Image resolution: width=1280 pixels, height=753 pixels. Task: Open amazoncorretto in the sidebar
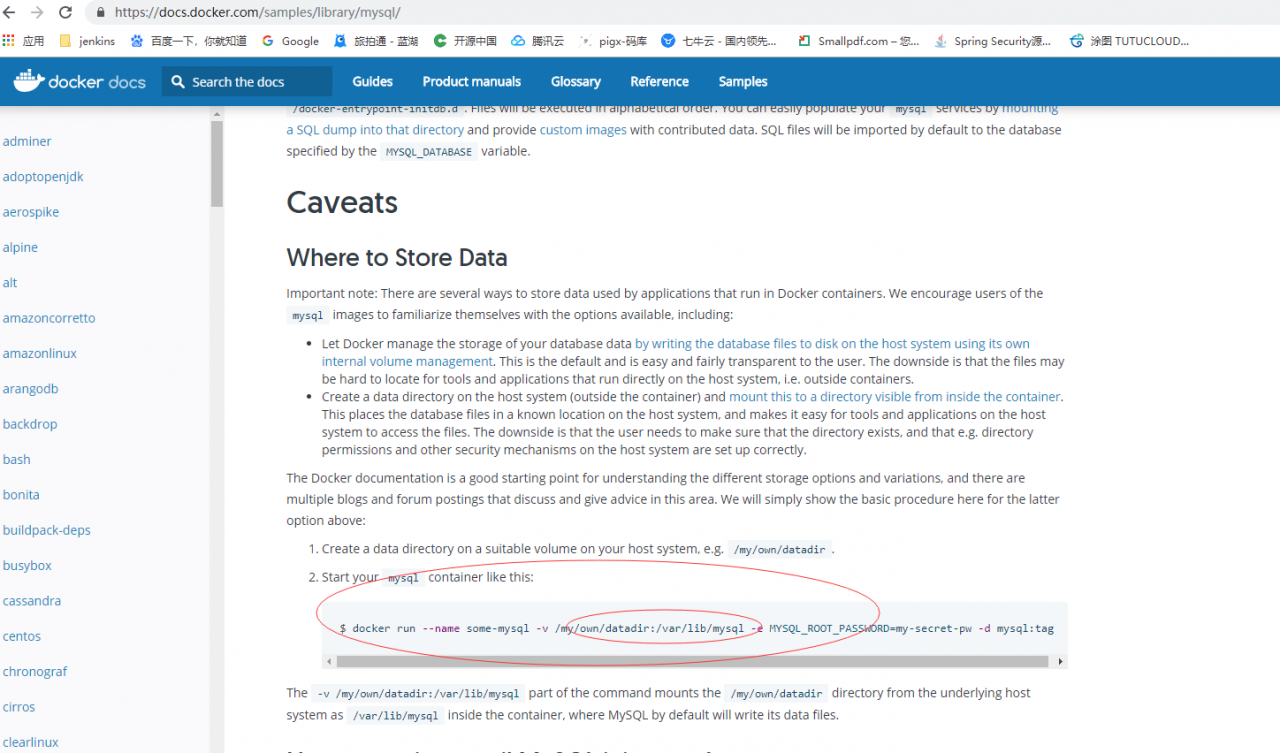click(x=49, y=318)
